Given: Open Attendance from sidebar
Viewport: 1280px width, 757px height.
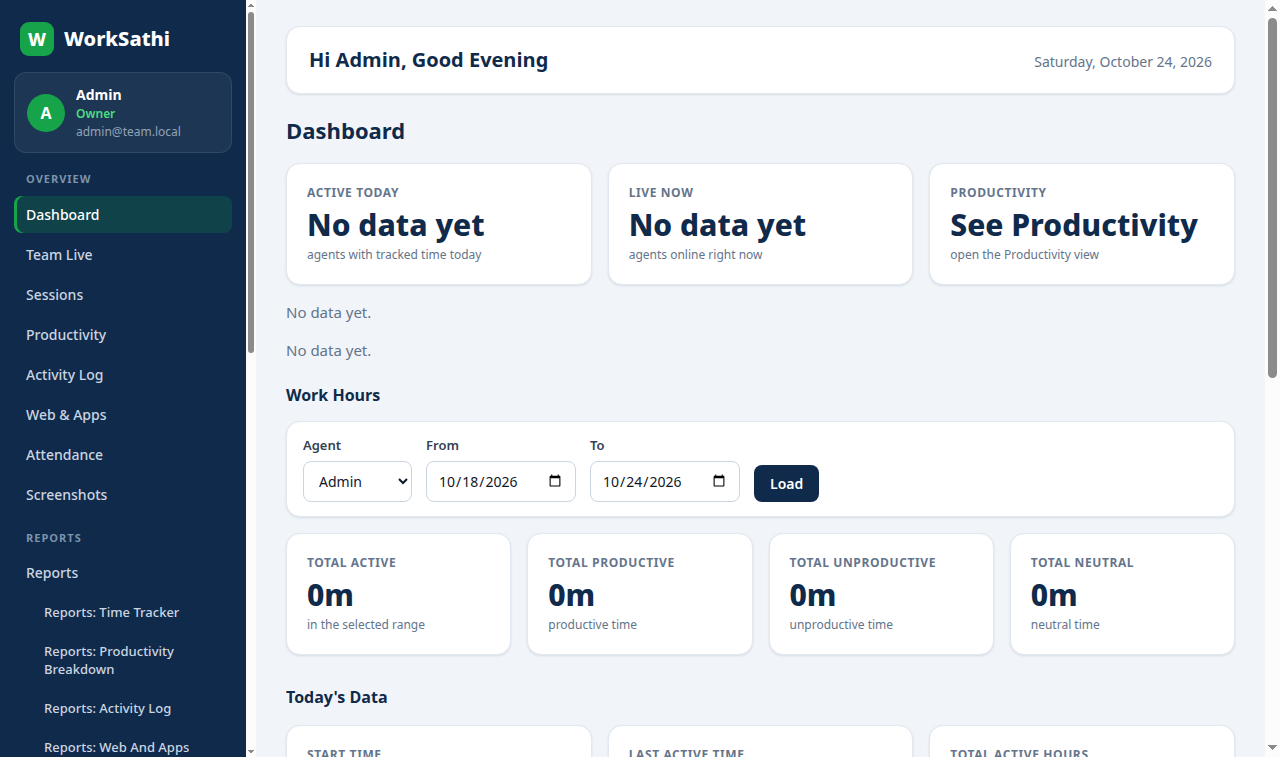Looking at the screenshot, I should click(x=123, y=455).
